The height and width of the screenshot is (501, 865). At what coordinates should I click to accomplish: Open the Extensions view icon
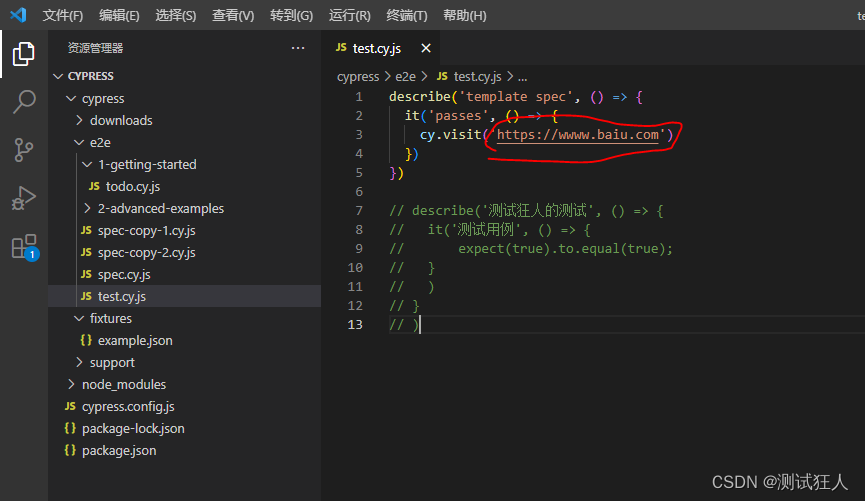click(25, 247)
